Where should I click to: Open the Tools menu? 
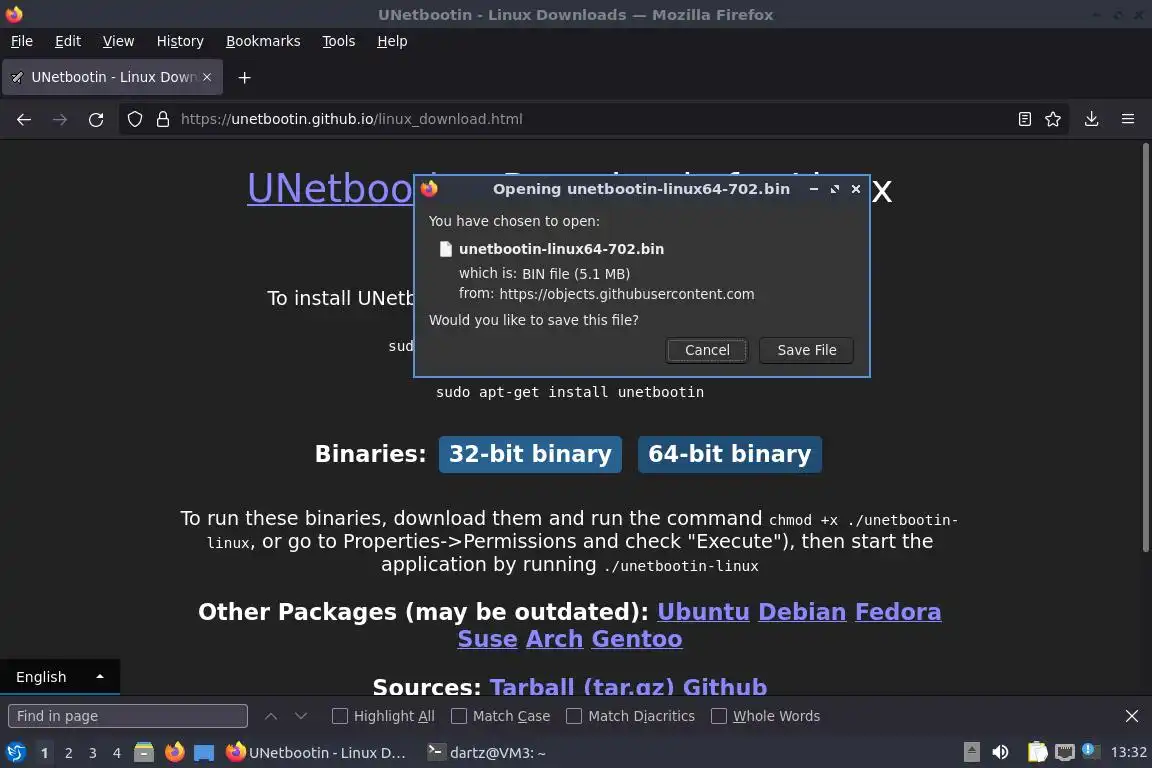[339, 41]
